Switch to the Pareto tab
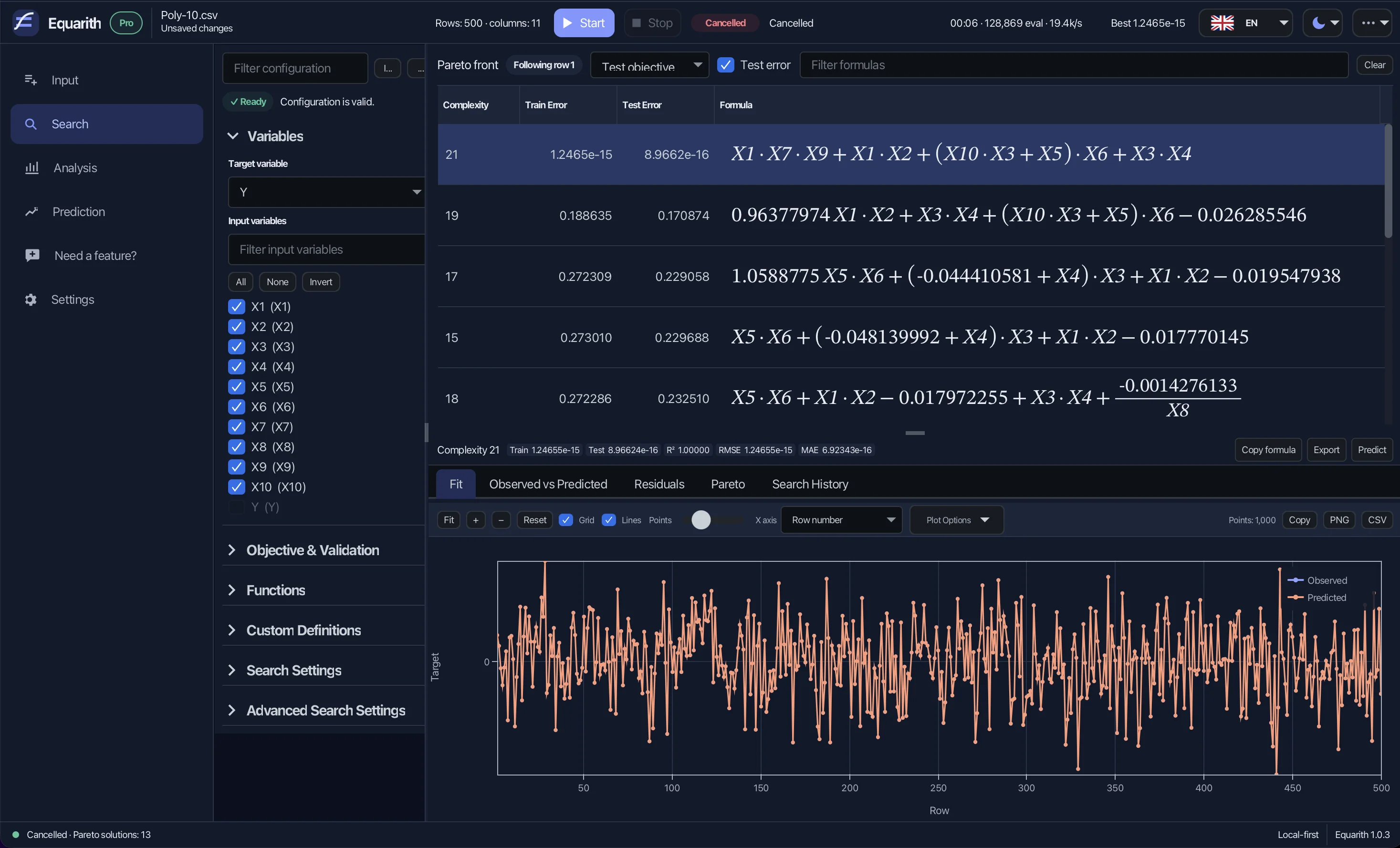1400x848 pixels. point(728,484)
